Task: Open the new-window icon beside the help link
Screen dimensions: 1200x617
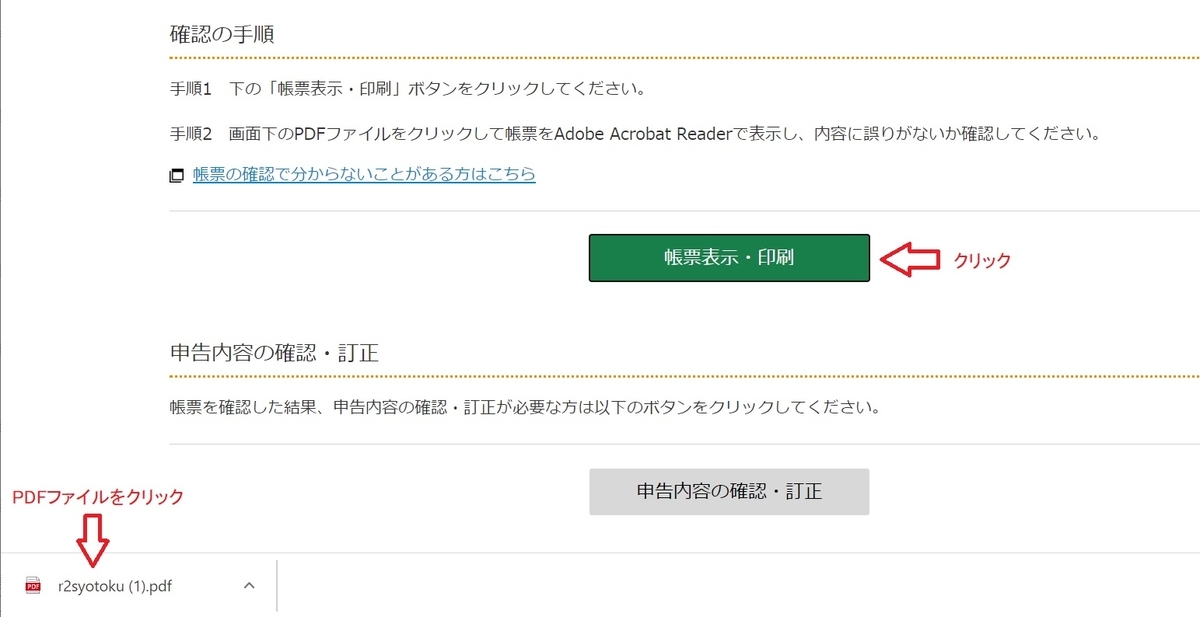Action: (177, 174)
